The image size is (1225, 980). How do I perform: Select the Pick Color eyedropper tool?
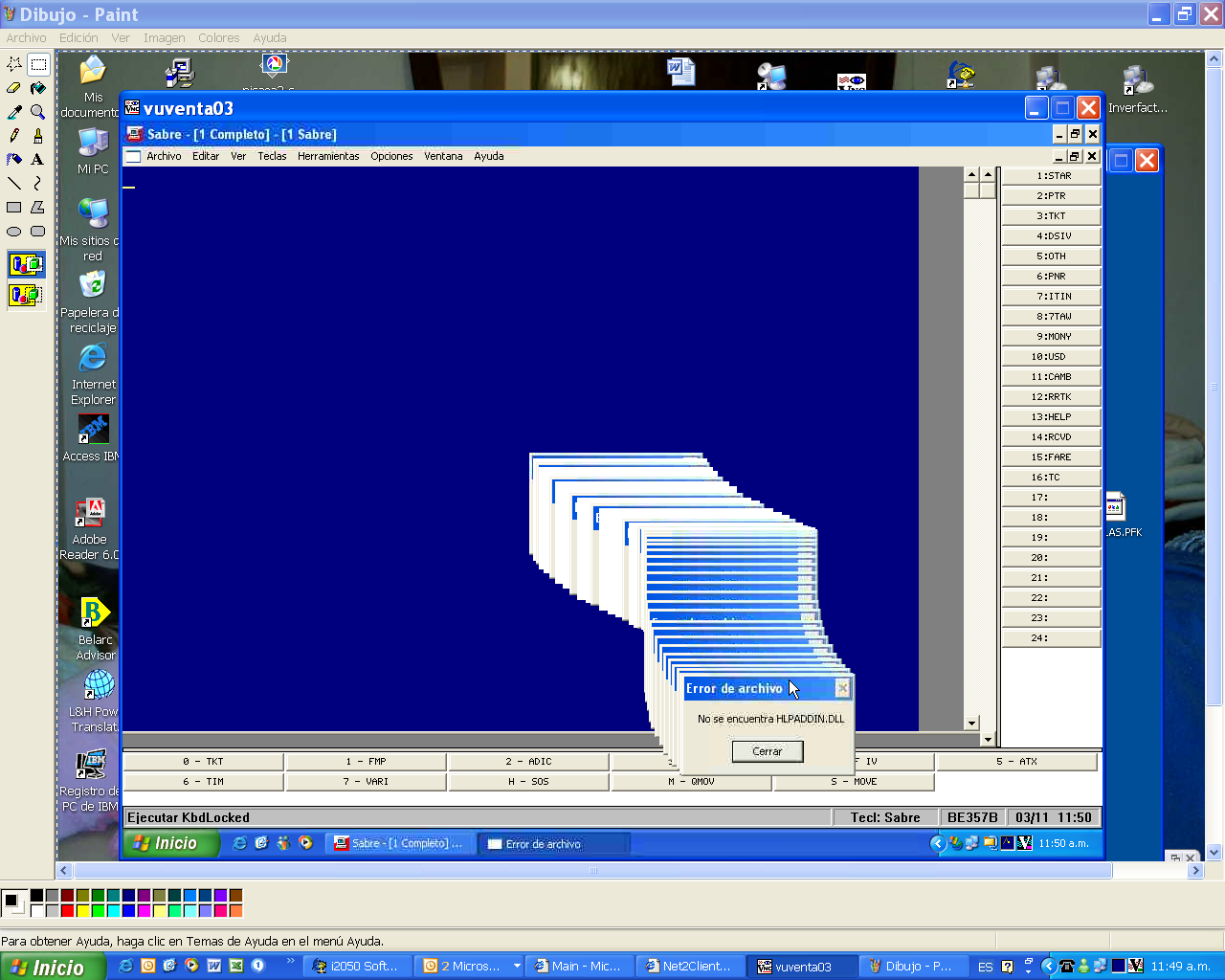[x=14, y=112]
